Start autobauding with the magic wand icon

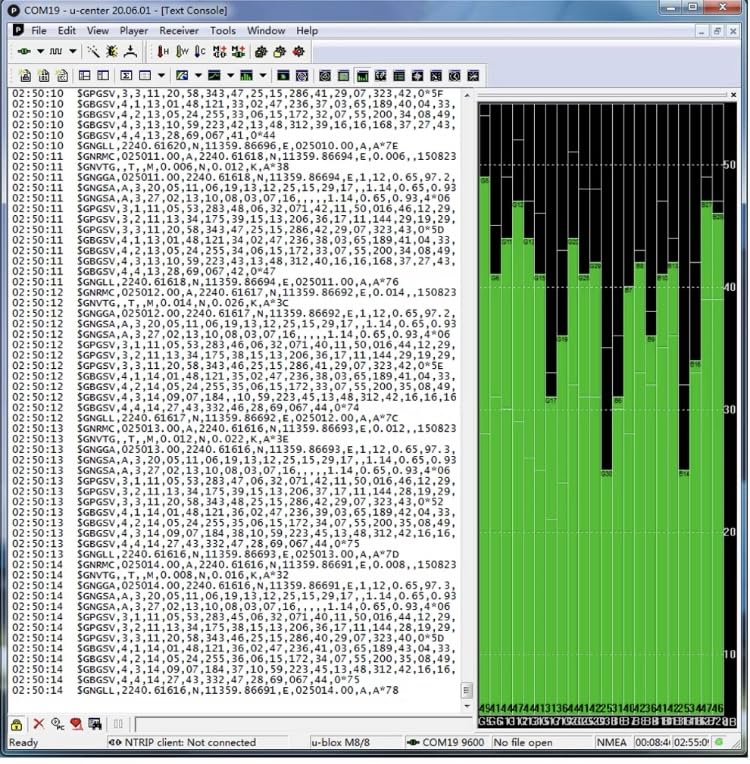tap(93, 51)
